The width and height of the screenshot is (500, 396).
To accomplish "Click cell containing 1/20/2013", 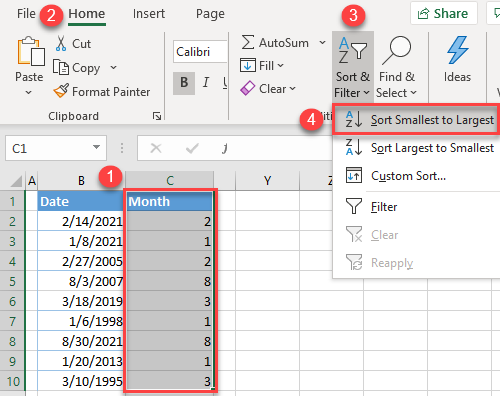I will coord(81,361).
